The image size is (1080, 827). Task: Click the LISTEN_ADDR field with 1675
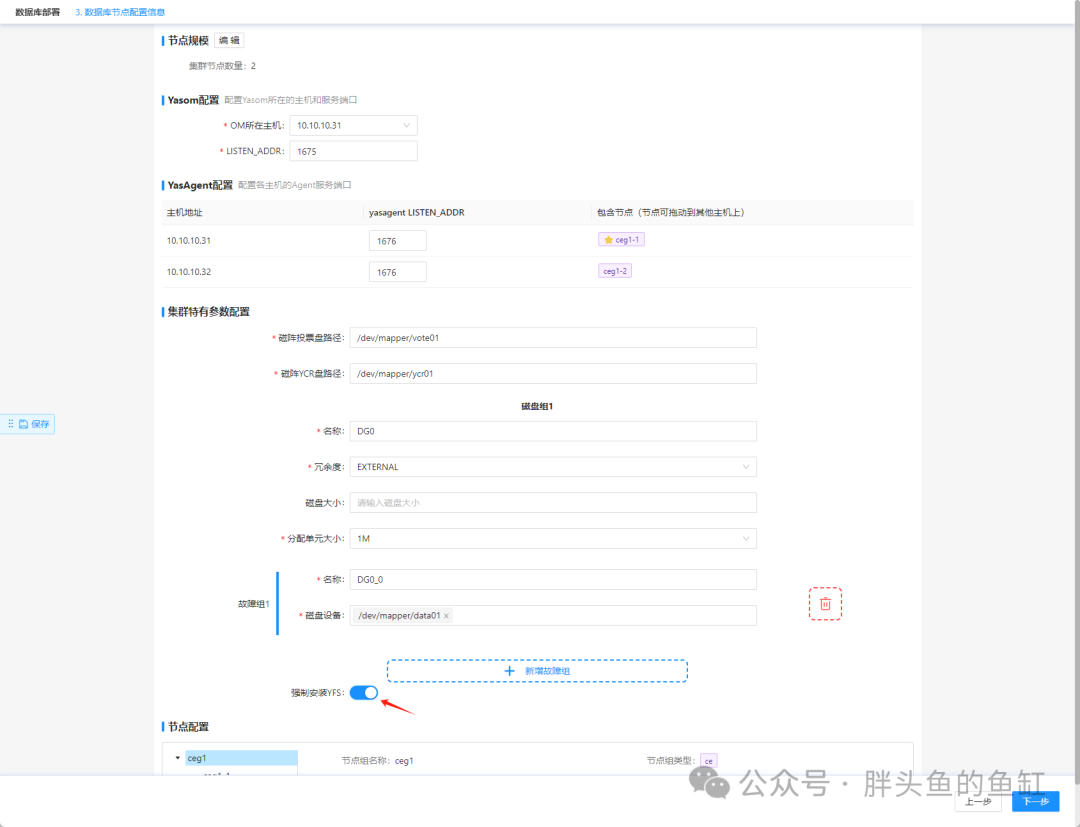(x=353, y=151)
